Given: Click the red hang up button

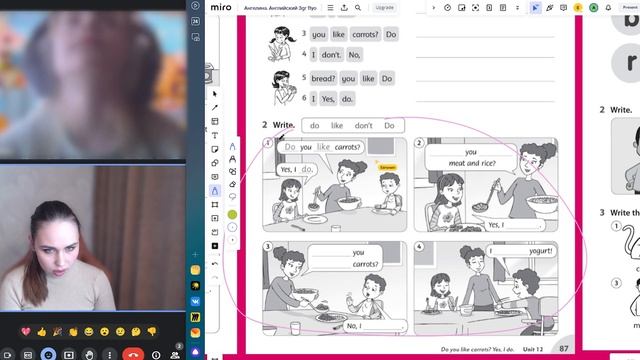Looking at the screenshot, I should point(133,354).
